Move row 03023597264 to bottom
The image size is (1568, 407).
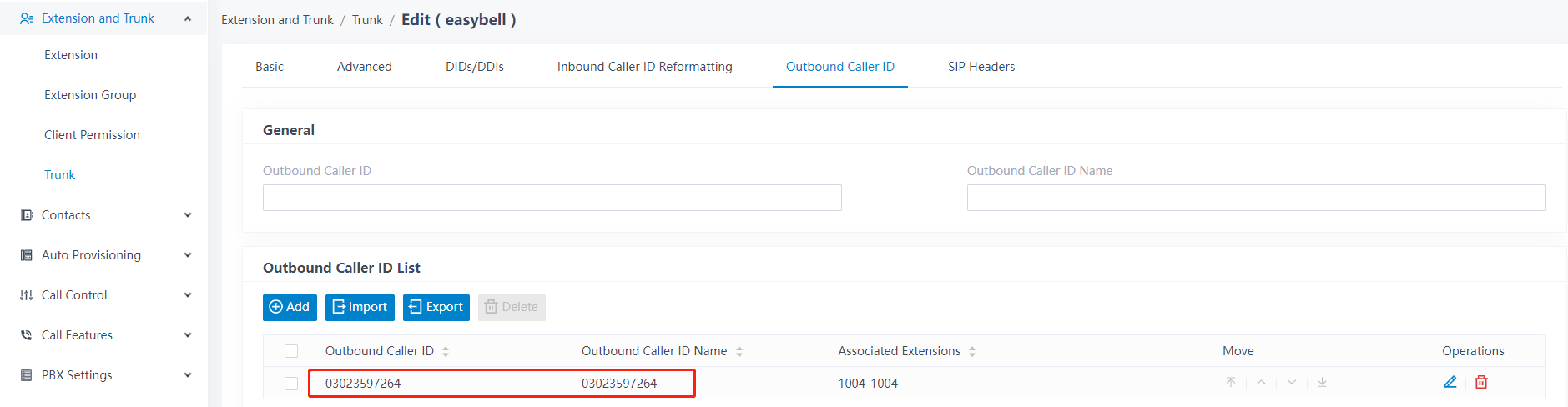(1323, 382)
